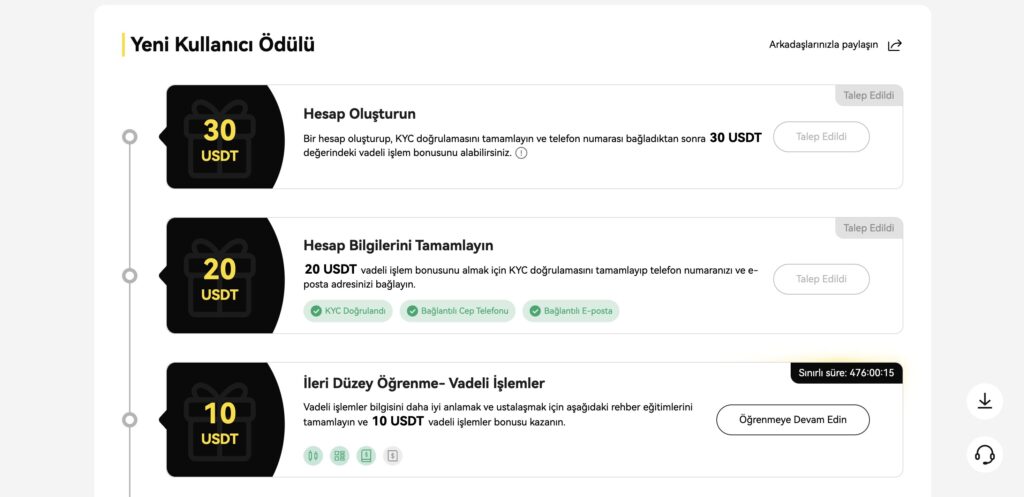Click the 20 USDT gift box badge
The width and height of the screenshot is (1024, 497).
pyautogui.click(x=220, y=276)
